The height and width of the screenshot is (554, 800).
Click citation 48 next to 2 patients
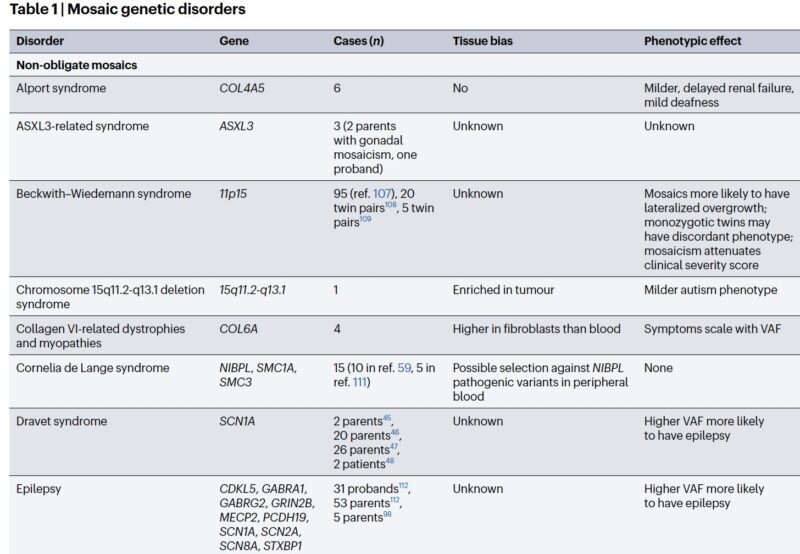point(390,461)
